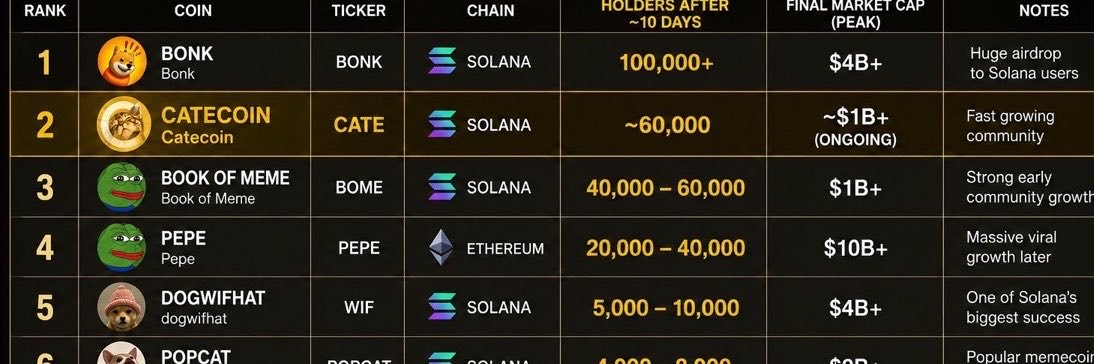Open the dogwifhat dog avatar

click(x=121, y=307)
